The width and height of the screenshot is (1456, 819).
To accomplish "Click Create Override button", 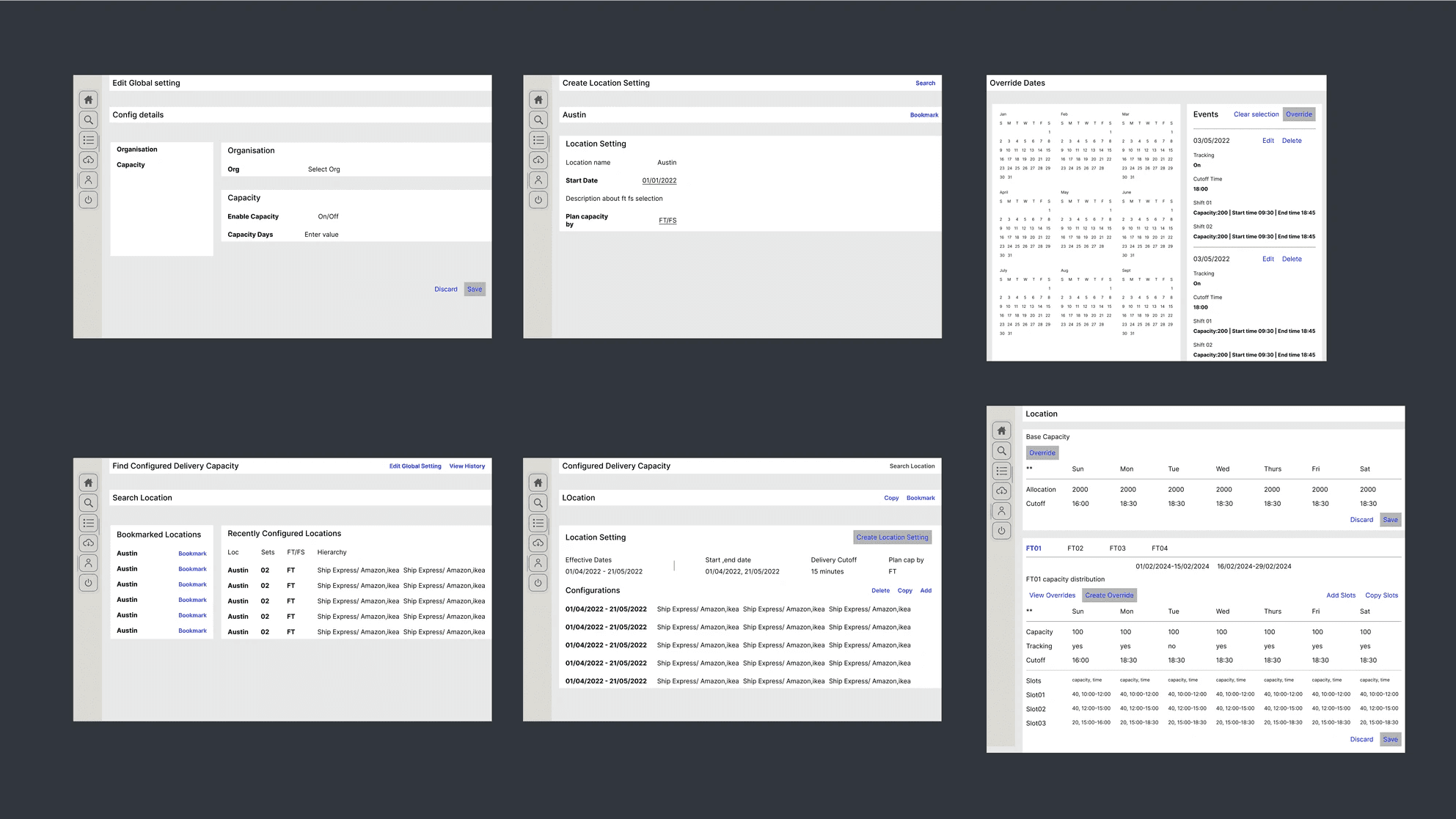I will coord(1109,595).
